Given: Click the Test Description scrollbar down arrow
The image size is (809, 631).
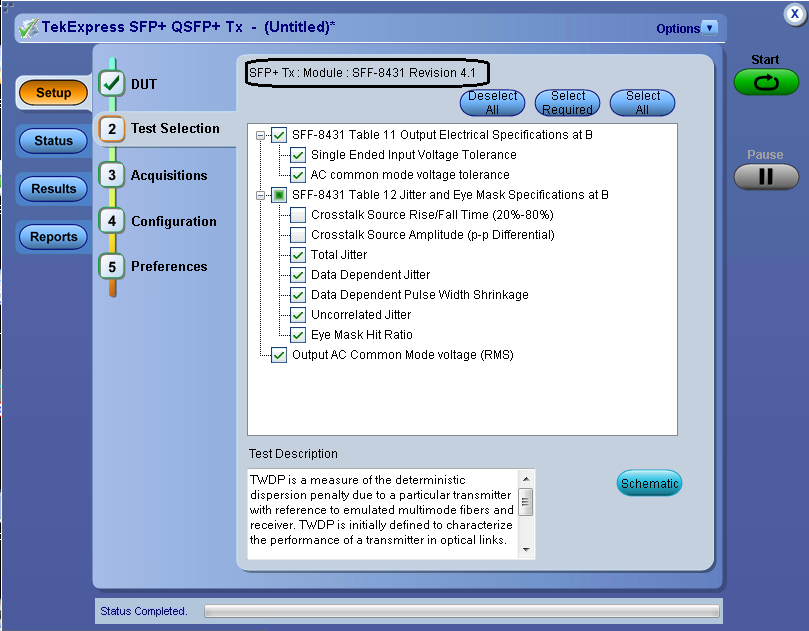Looking at the screenshot, I should 527,551.
